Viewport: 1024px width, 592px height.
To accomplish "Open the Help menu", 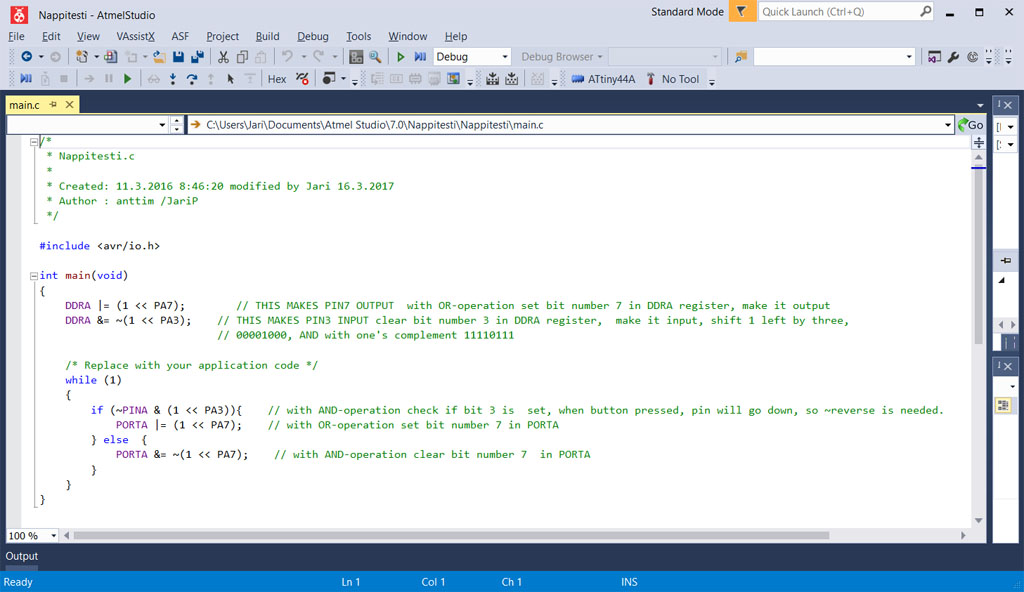I will point(456,37).
